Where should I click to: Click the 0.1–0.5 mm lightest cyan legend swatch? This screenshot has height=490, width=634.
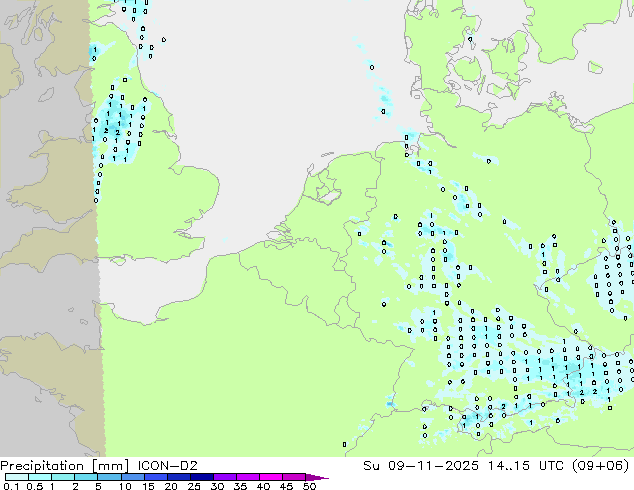click(x=17, y=477)
